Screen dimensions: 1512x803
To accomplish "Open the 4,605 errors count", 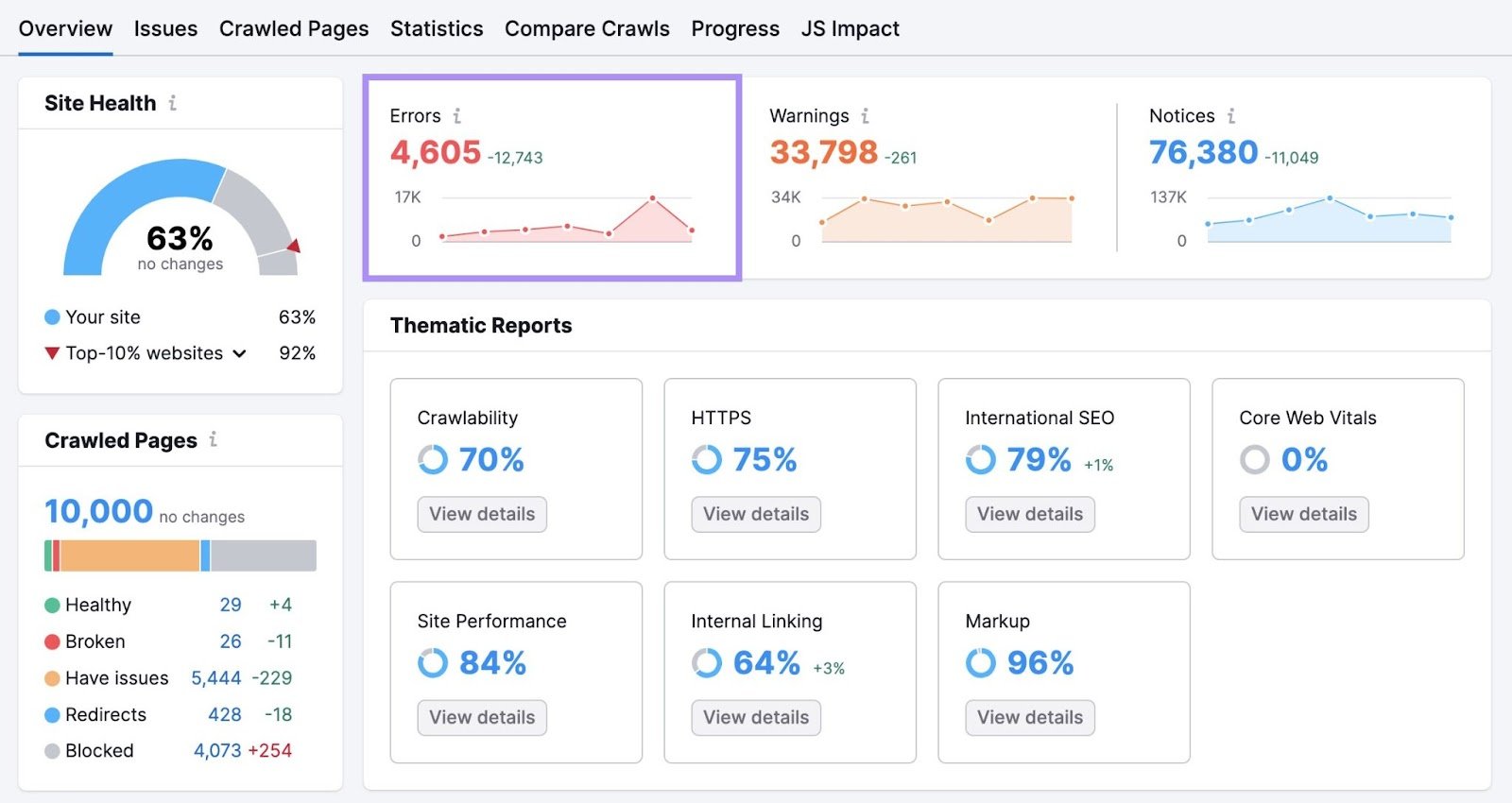I will coord(436,152).
